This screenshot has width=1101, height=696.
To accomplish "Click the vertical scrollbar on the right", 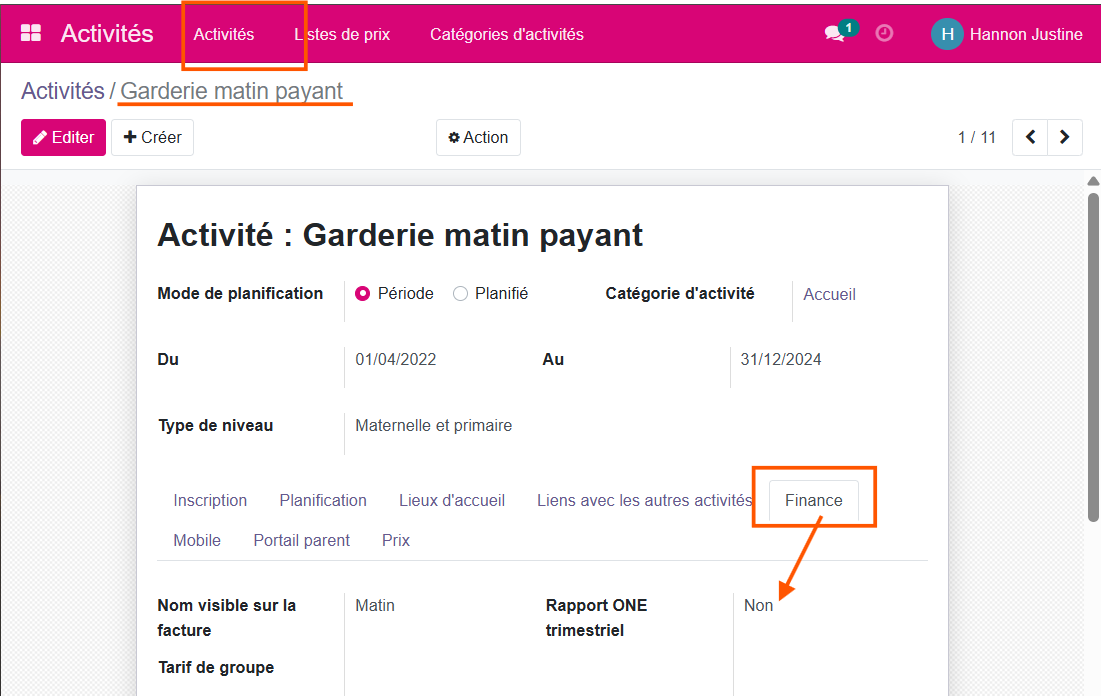I will (1092, 355).
